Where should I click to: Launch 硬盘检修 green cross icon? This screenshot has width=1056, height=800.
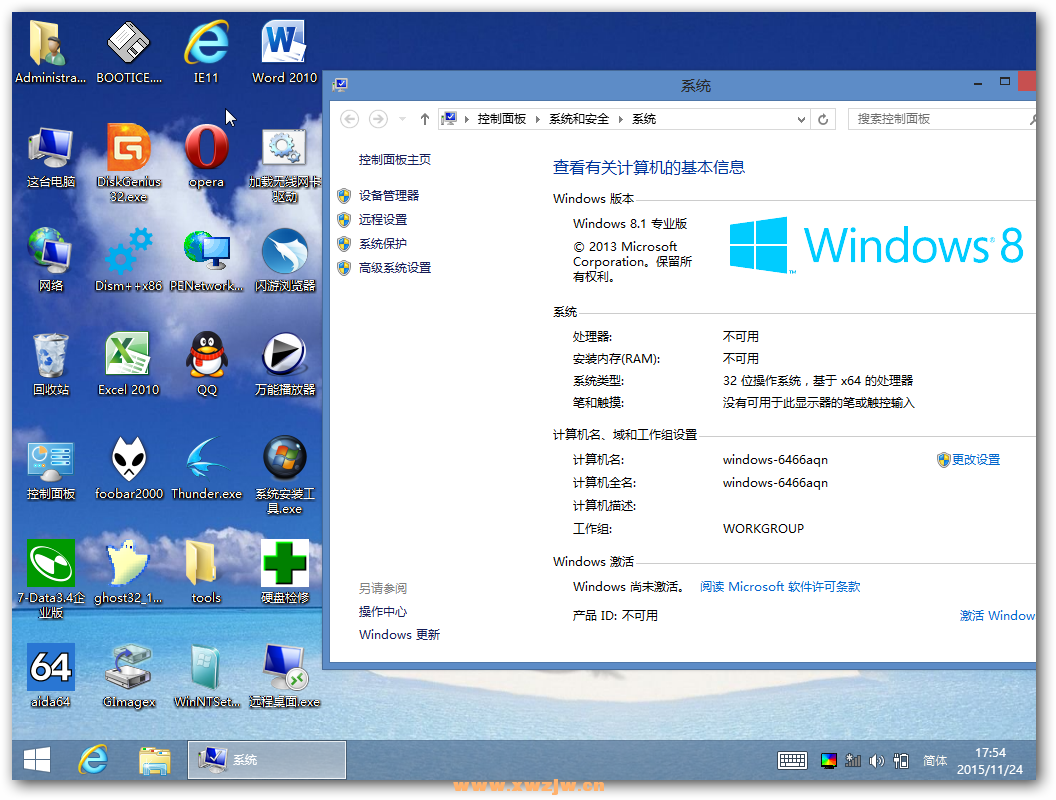point(285,572)
